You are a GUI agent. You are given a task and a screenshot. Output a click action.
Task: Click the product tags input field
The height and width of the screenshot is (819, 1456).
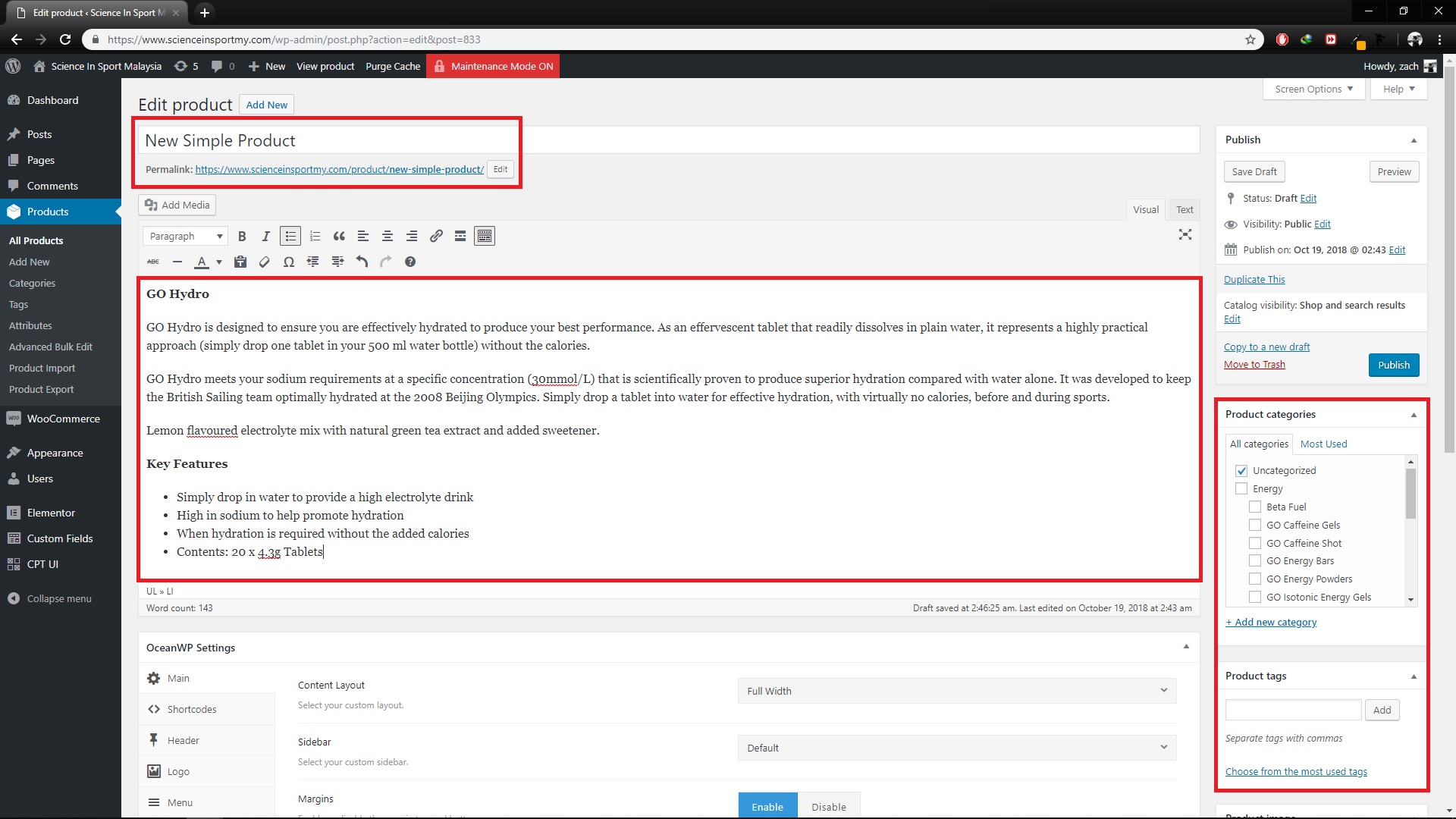[x=1293, y=711]
